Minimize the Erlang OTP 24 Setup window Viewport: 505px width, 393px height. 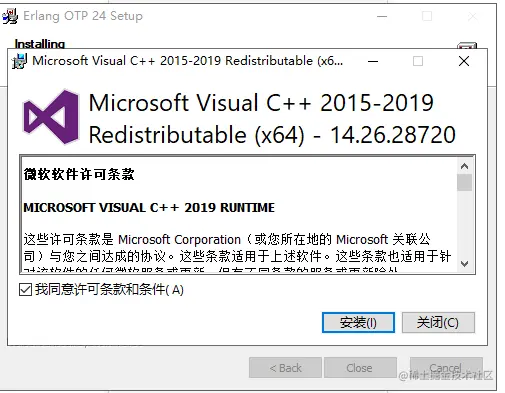point(382,16)
